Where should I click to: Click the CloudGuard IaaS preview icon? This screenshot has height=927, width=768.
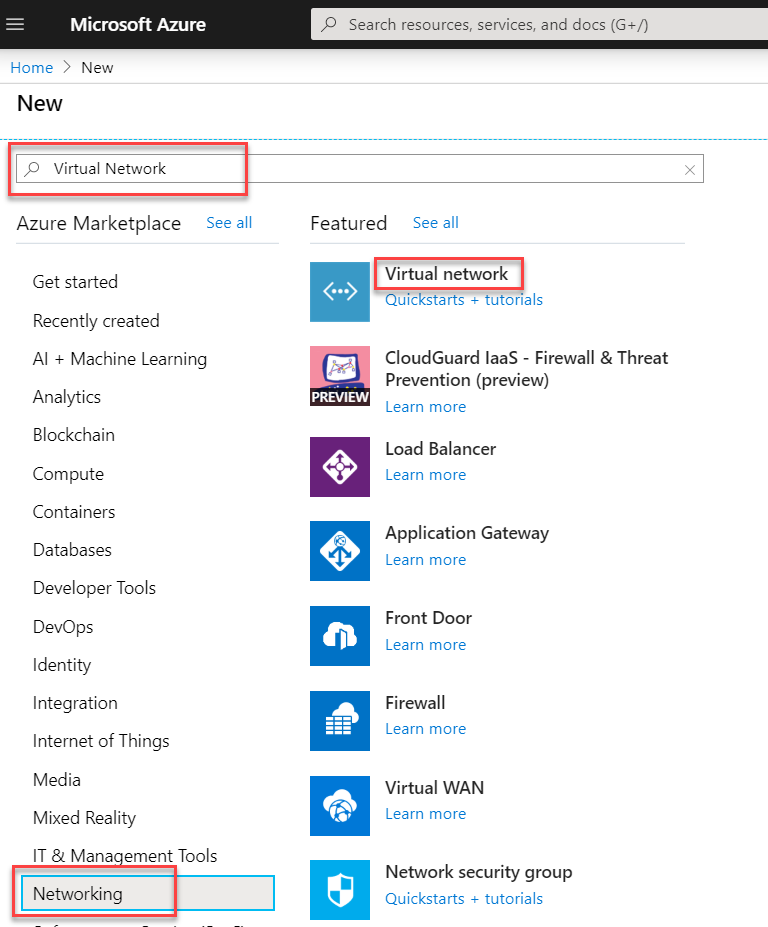[x=340, y=376]
